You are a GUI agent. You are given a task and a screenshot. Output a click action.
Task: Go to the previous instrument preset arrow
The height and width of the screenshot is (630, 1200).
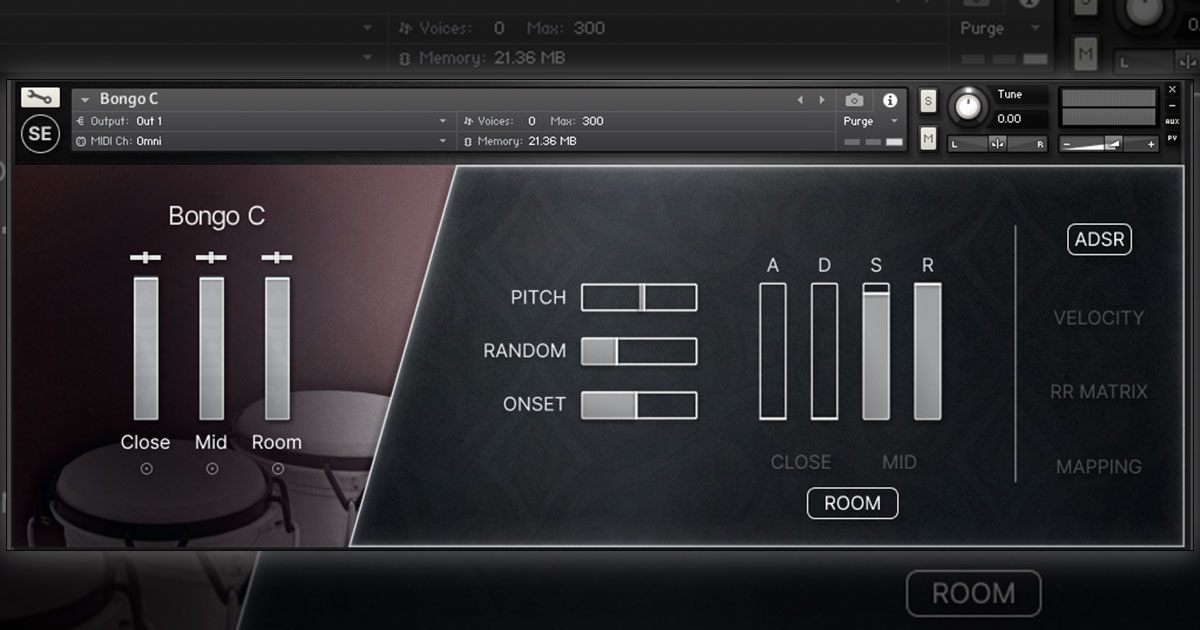(x=800, y=100)
